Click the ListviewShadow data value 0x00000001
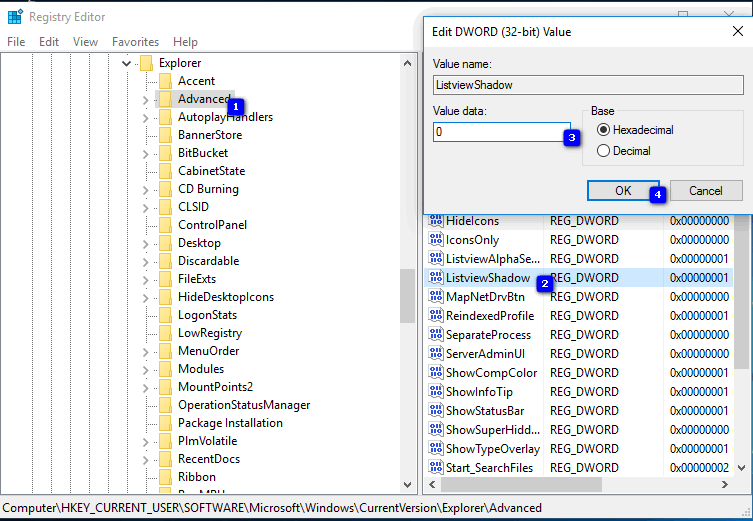 pyautogui.click(x=699, y=278)
